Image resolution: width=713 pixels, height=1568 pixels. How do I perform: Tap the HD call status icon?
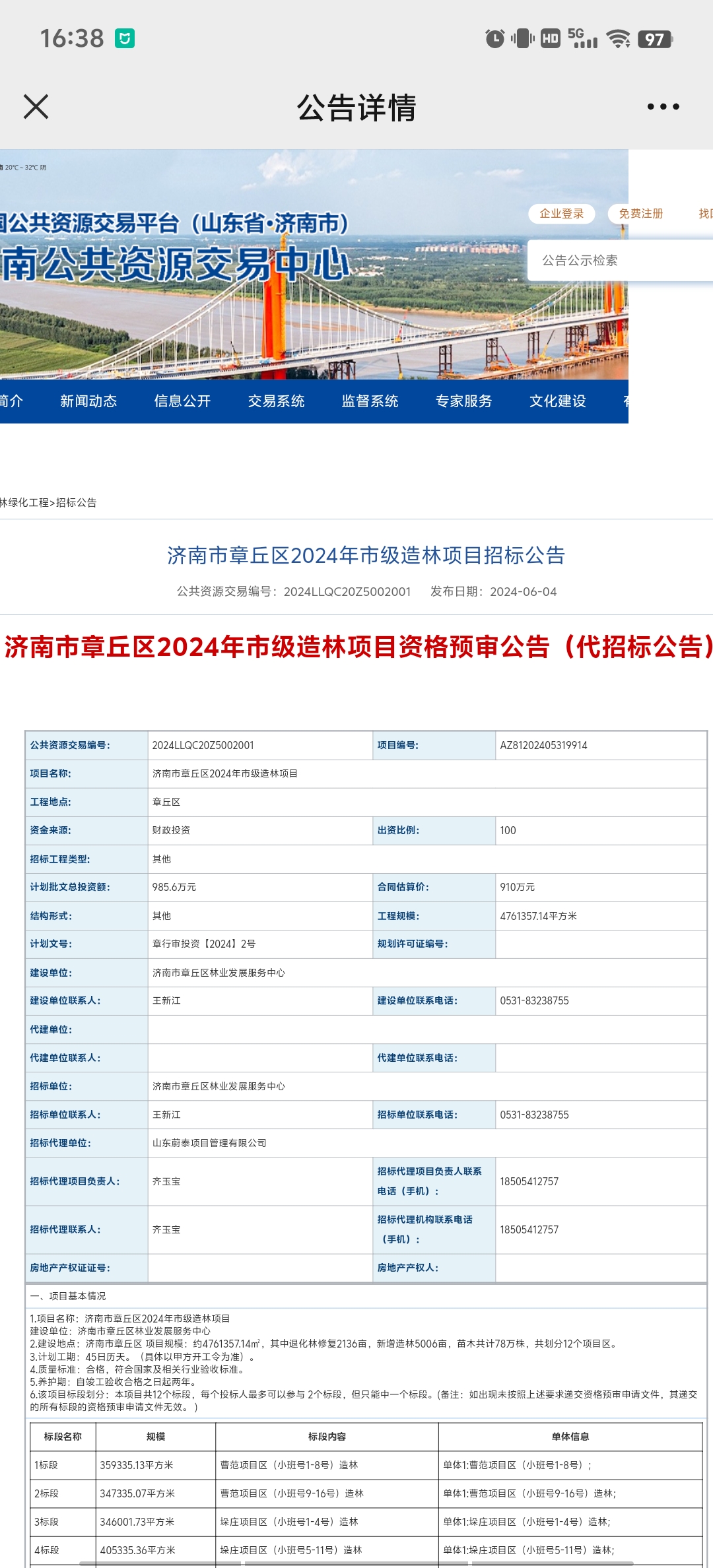550,39
